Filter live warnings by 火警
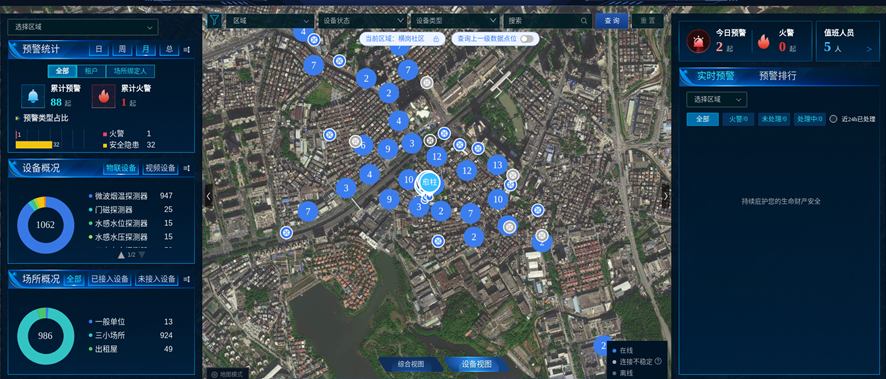This screenshot has width=886, height=379. pos(738,119)
